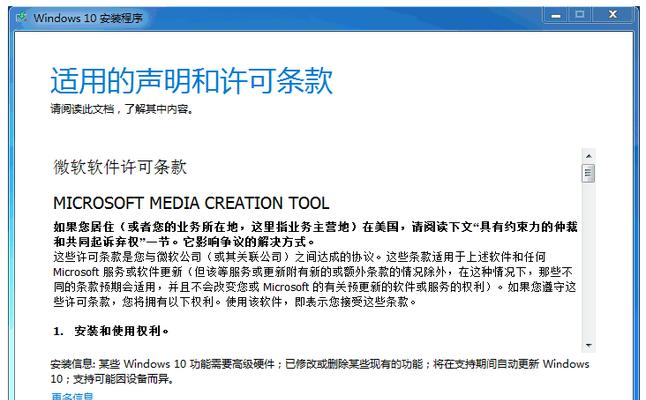Click the license terms scrollbar thumb
This screenshot has height=400, width=646.
588,173
